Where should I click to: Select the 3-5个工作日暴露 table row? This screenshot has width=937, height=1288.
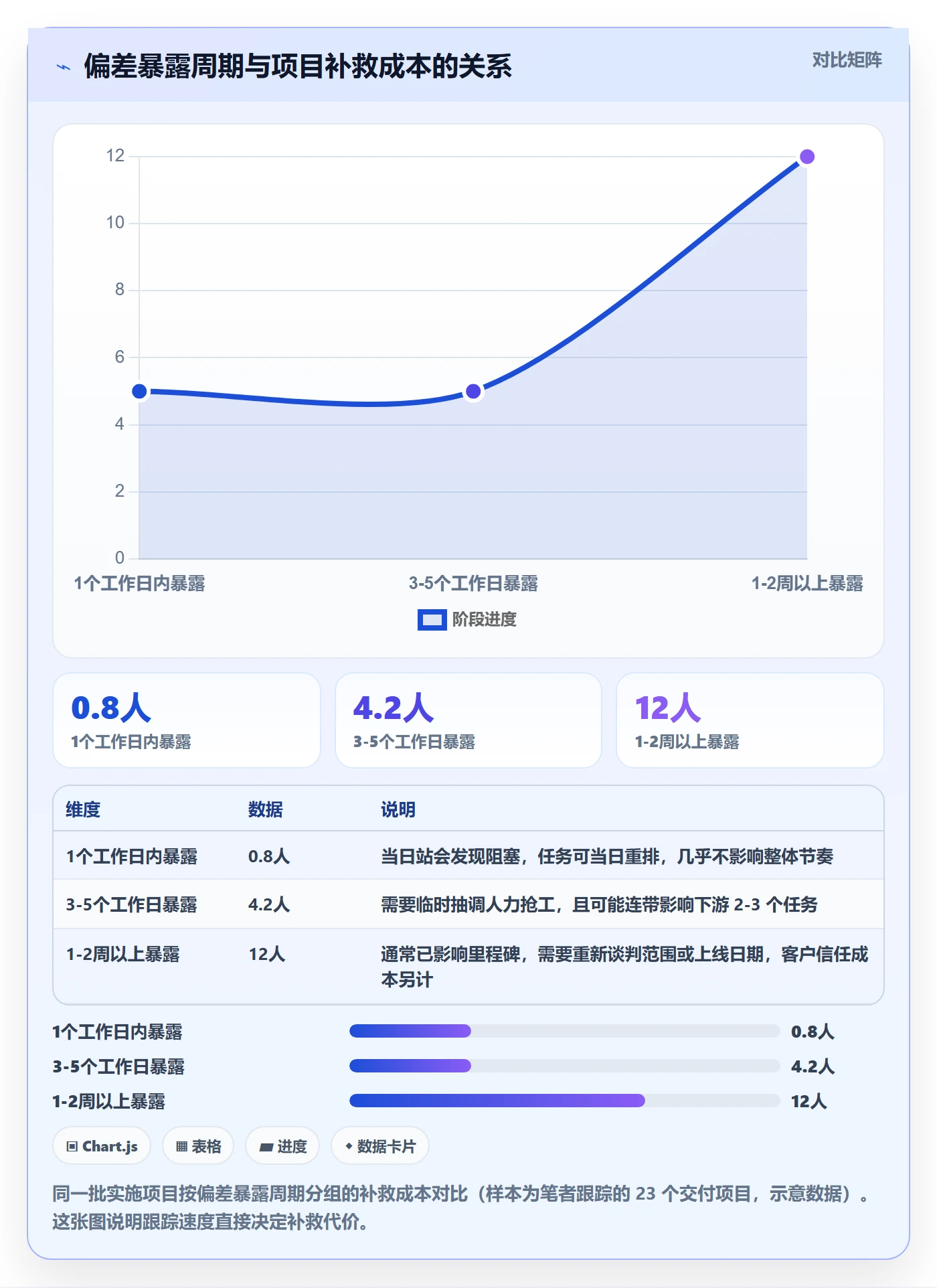click(468, 904)
